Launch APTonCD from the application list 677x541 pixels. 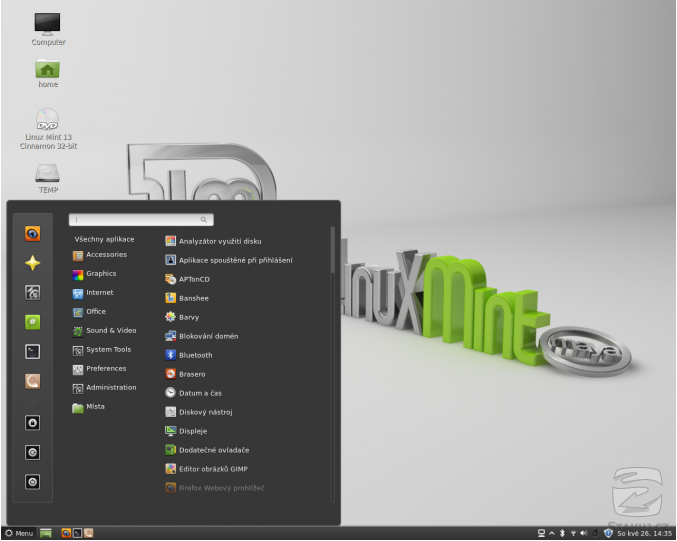pyautogui.click(x=187, y=279)
